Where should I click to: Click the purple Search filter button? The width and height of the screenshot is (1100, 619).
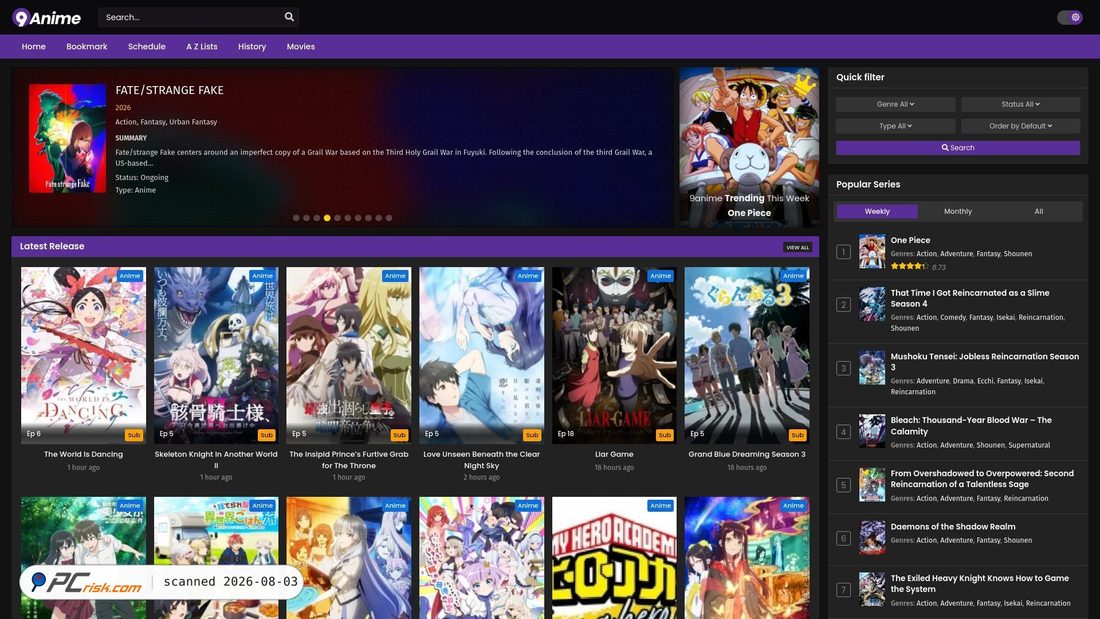click(x=958, y=148)
